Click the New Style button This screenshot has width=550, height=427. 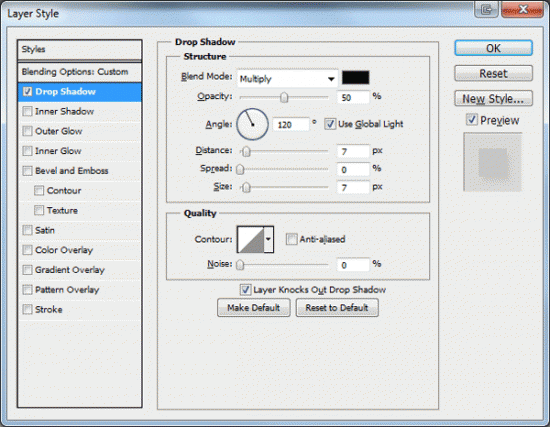coord(494,99)
